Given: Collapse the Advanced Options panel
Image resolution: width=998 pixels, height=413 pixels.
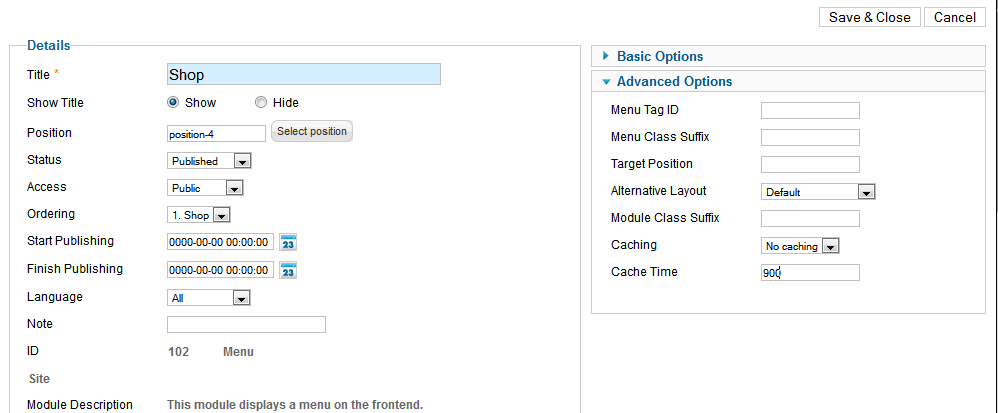Looking at the screenshot, I should click(x=674, y=82).
